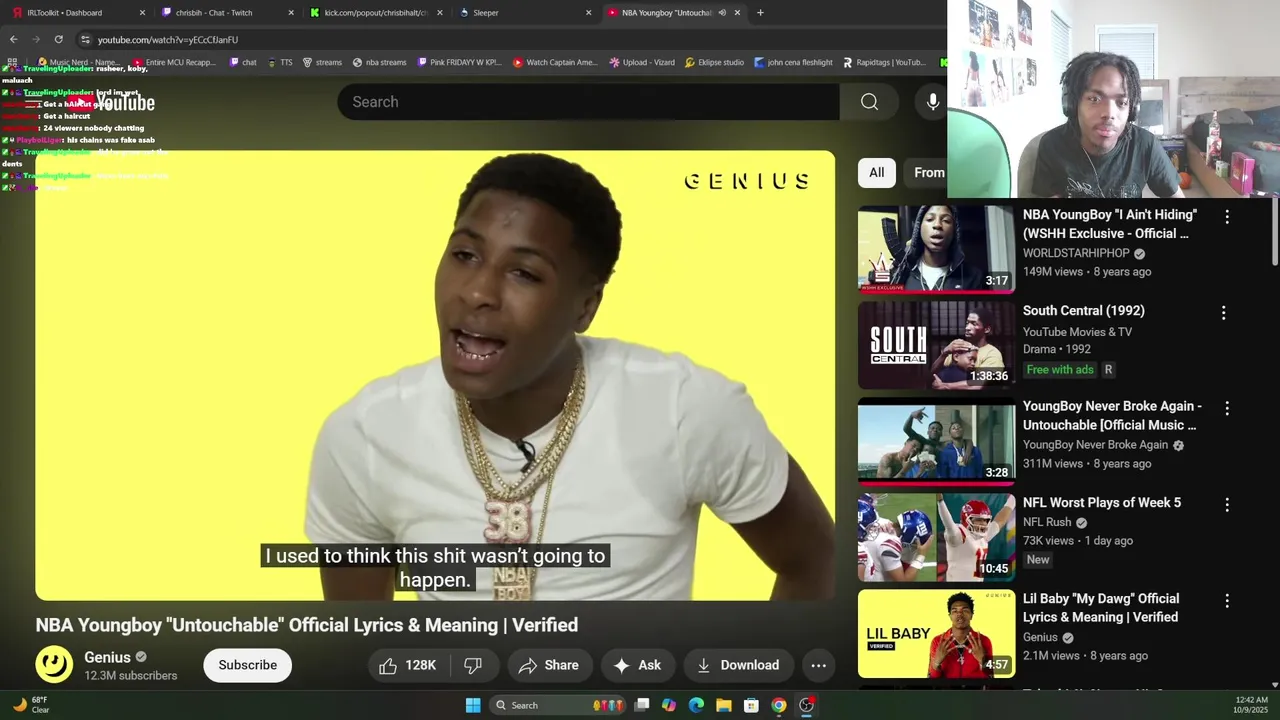Open Entire MCU Recapped bookmark
The height and width of the screenshot is (720, 1280).
point(175,62)
